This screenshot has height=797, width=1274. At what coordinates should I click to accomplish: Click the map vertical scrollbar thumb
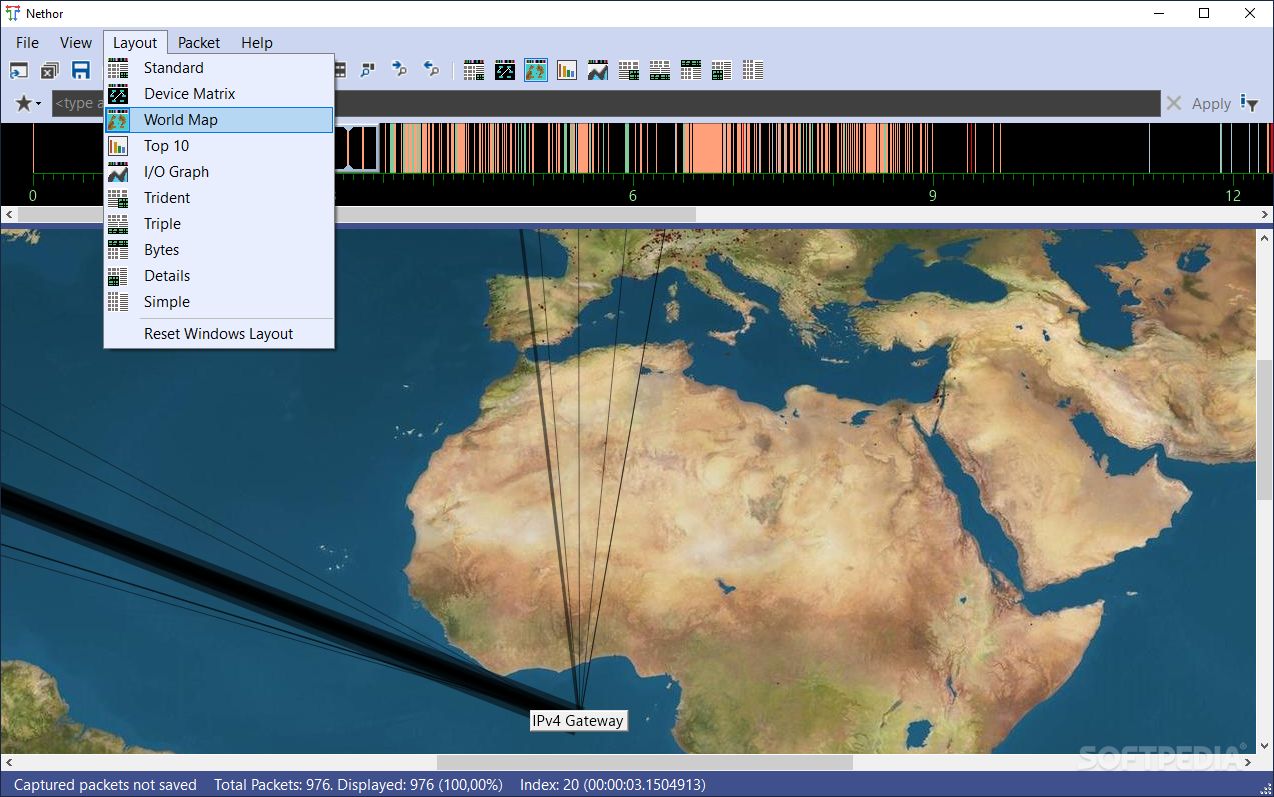1265,431
